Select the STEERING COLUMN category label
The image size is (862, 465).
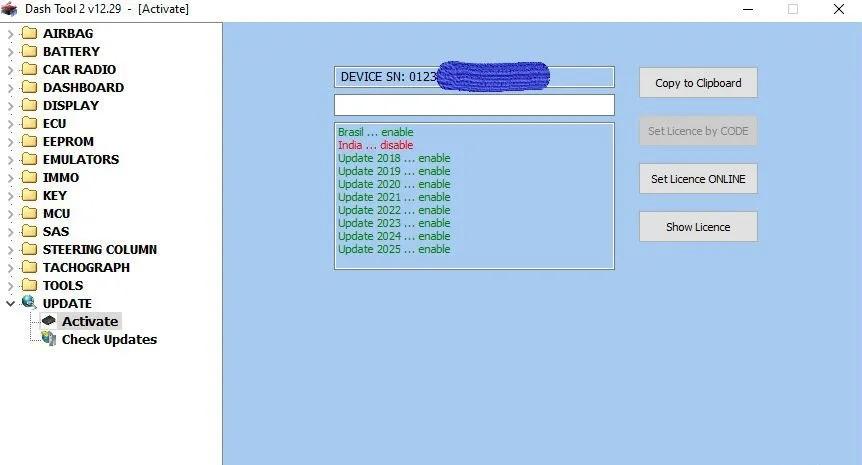coord(100,250)
